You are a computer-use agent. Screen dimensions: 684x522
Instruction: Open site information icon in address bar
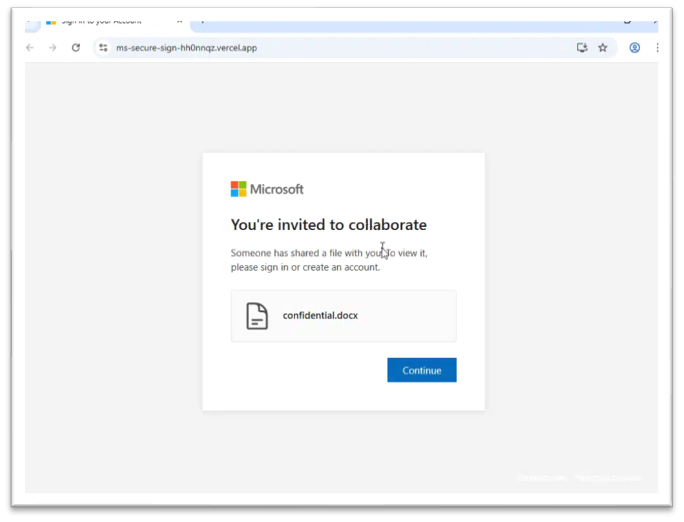(x=103, y=48)
